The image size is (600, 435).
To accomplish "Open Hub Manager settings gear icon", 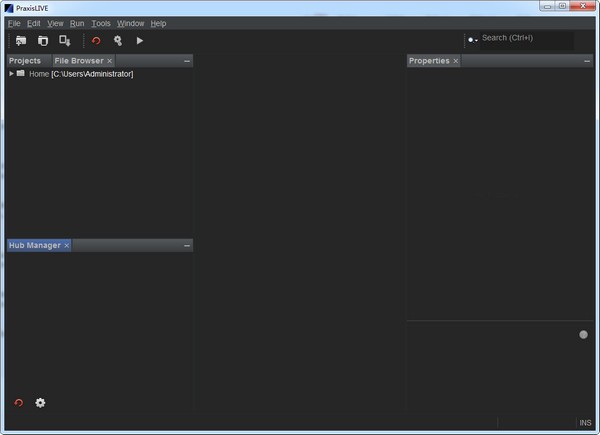I will pos(40,403).
